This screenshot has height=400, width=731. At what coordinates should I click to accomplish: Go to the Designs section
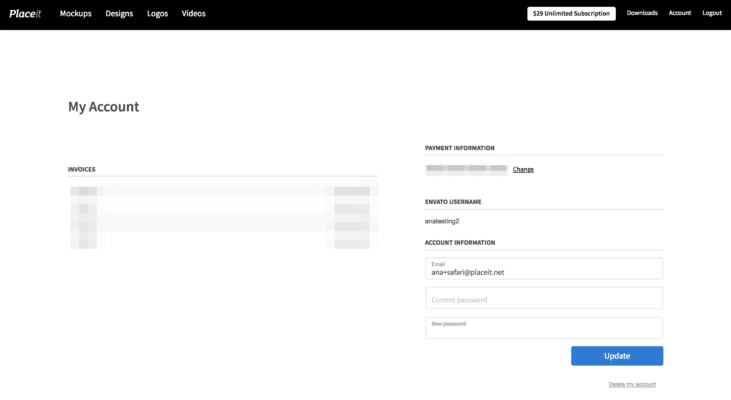point(119,14)
